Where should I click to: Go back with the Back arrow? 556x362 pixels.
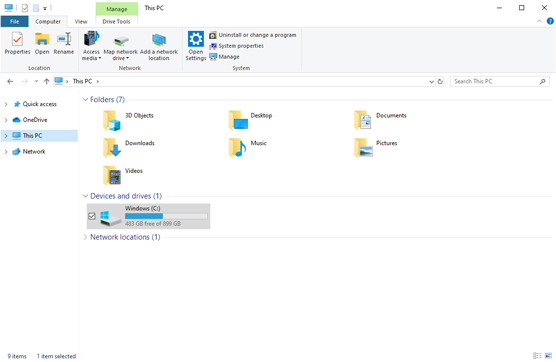pos(10,82)
